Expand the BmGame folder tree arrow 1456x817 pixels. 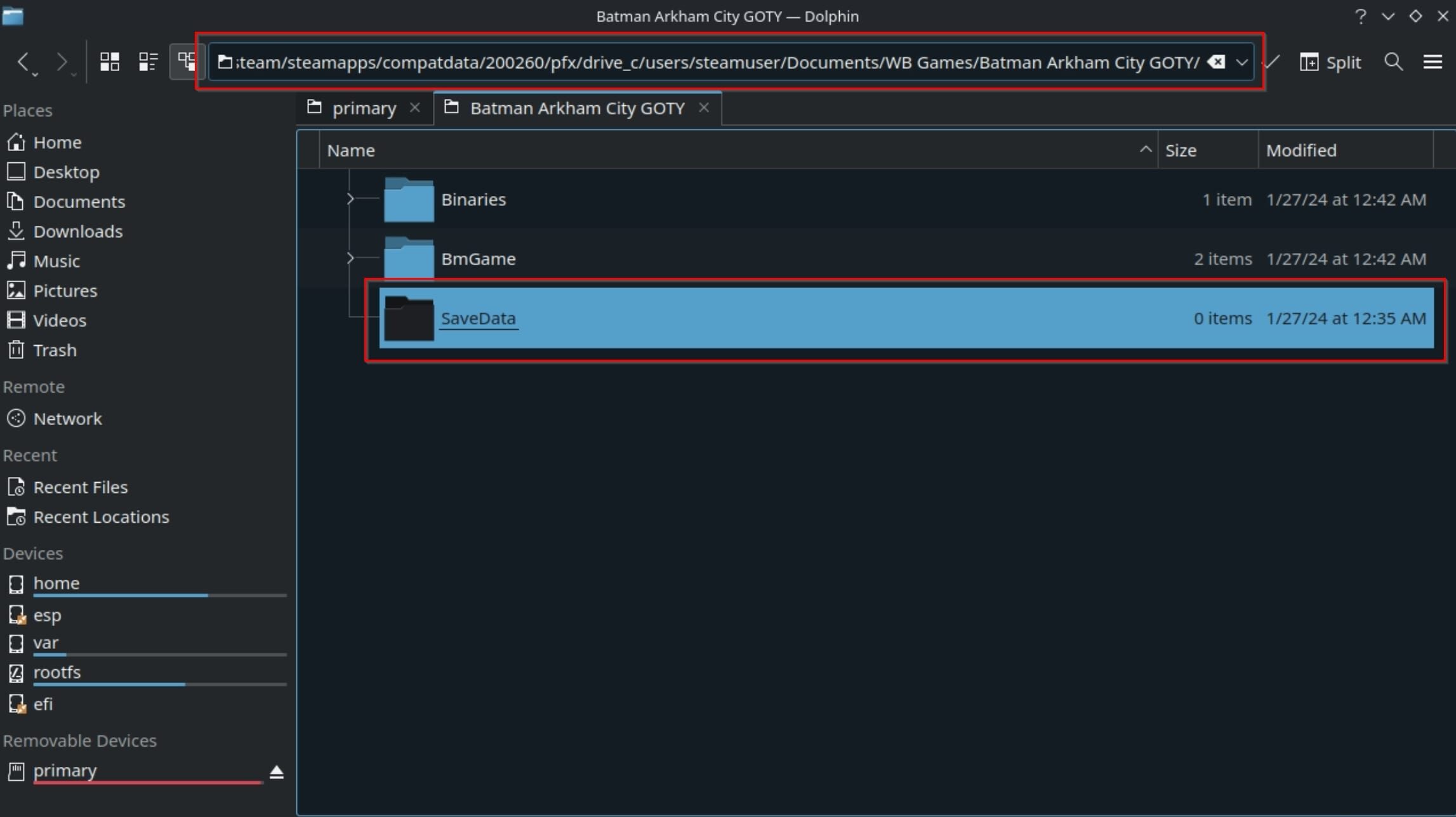tap(350, 258)
